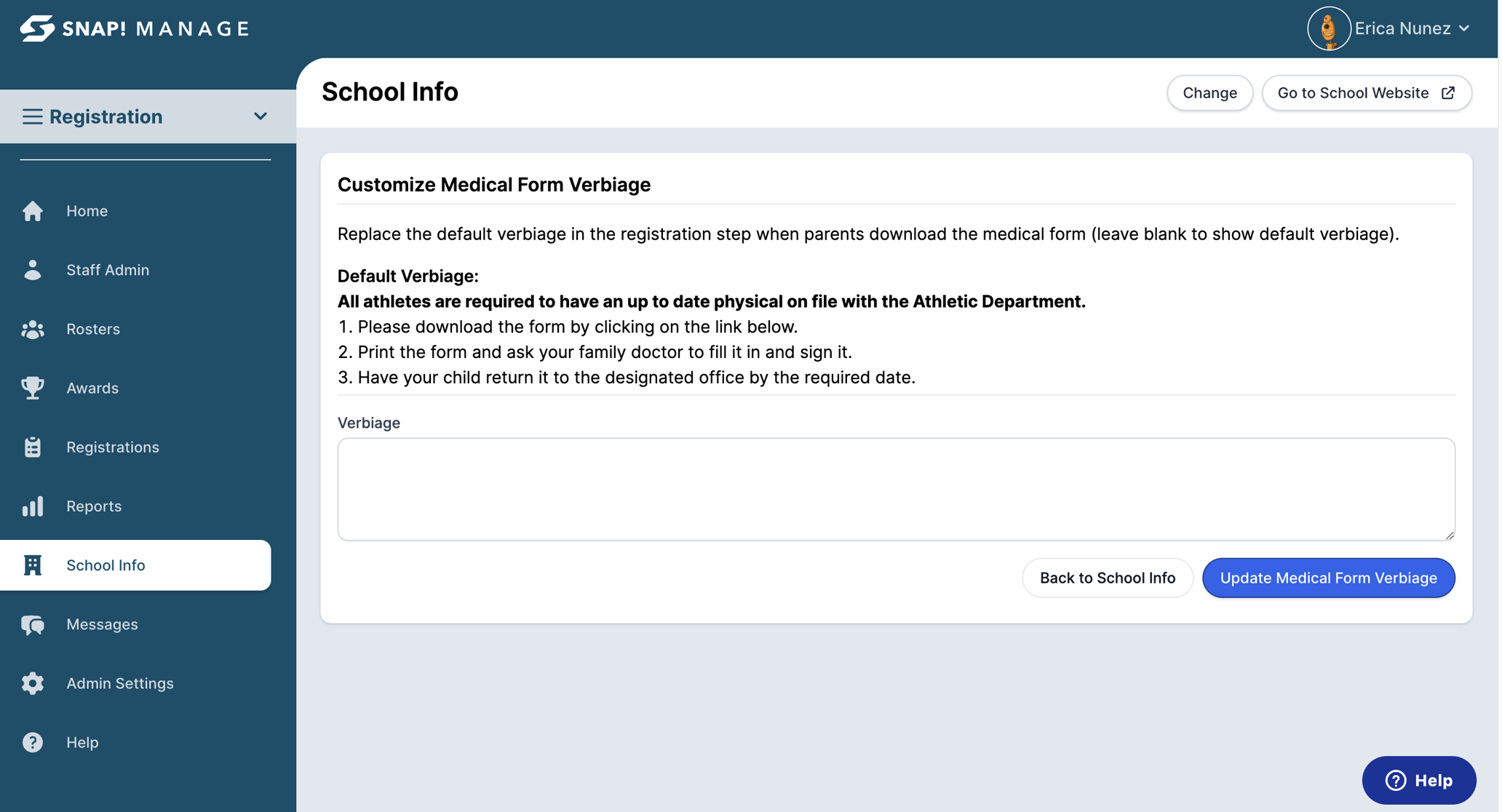Collapse the Registration section chevron
Screen dimensions: 1502x812
(261, 116)
